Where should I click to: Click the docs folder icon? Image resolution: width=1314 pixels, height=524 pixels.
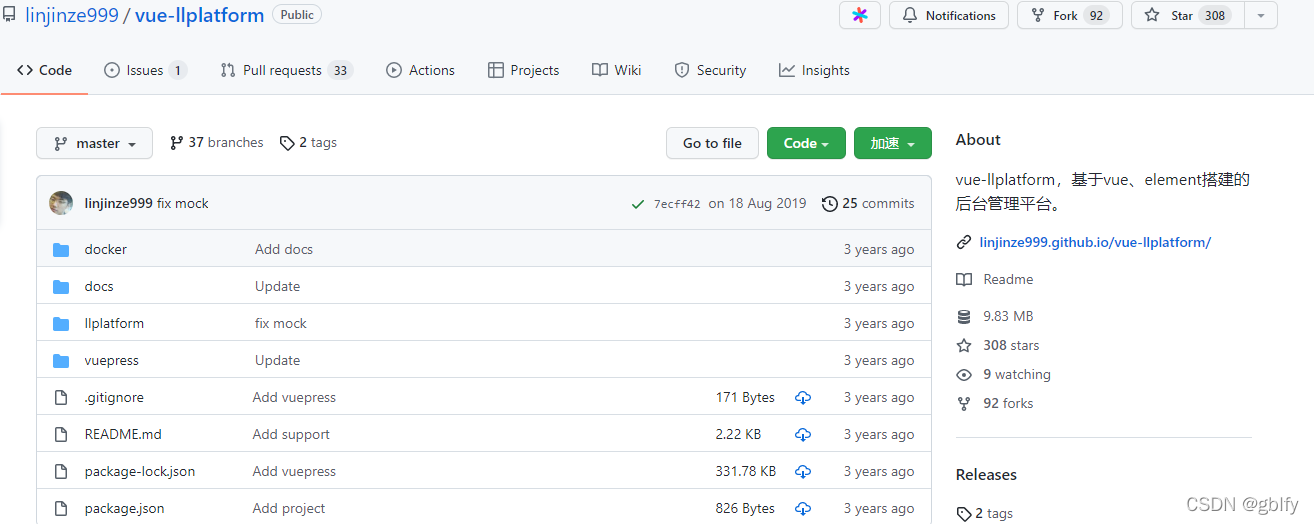(61, 286)
